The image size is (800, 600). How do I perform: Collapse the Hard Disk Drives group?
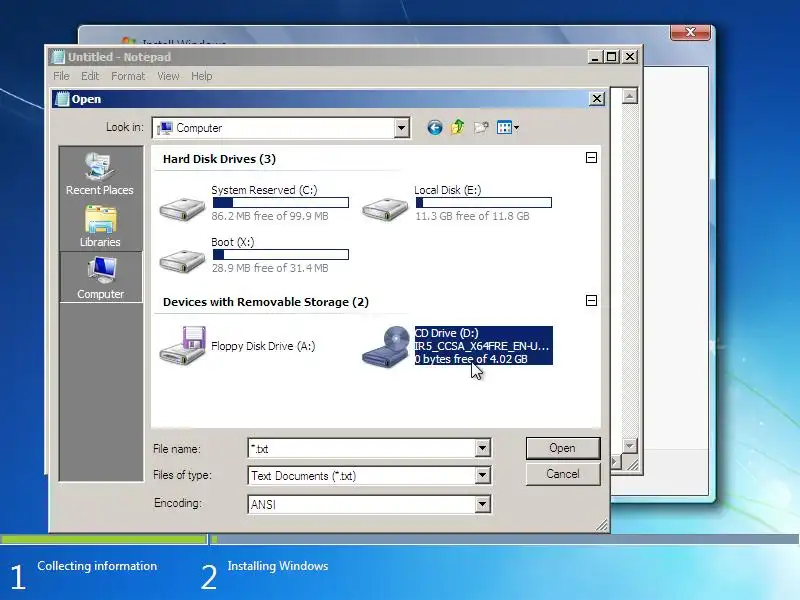click(591, 158)
